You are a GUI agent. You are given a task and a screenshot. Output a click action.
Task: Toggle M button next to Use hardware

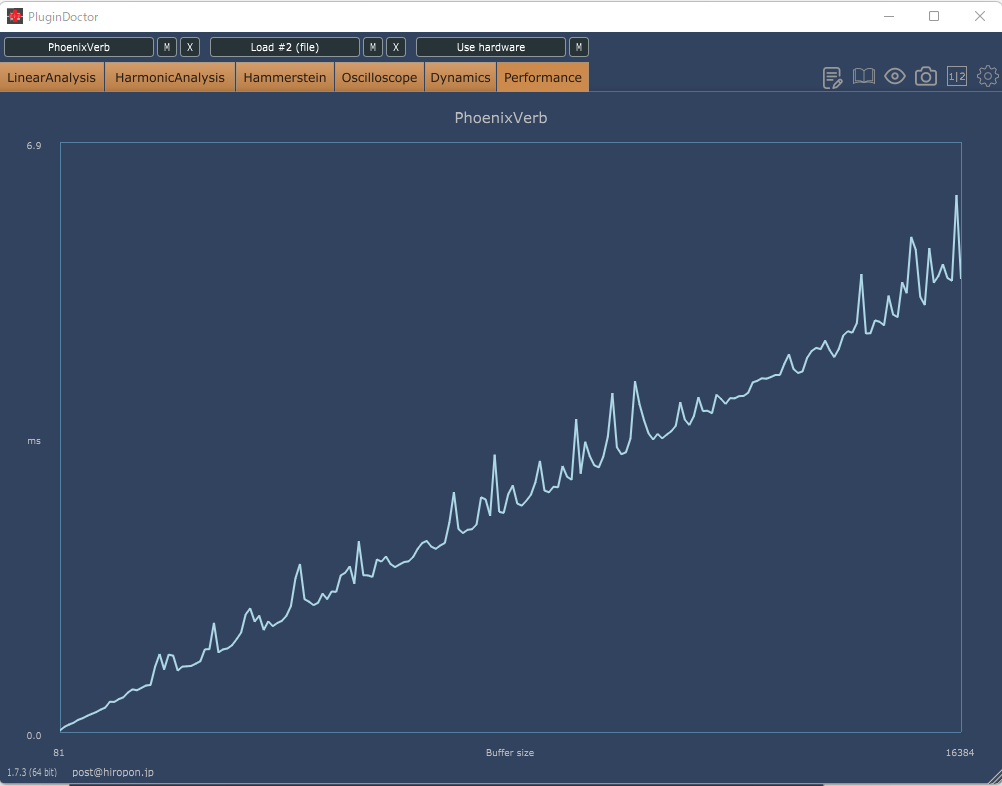tap(578, 47)
